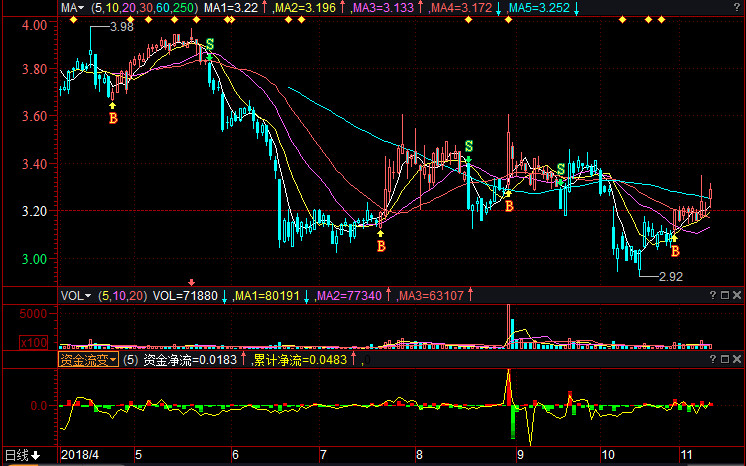Click the volume MA1=80191 value

[267, 296]
